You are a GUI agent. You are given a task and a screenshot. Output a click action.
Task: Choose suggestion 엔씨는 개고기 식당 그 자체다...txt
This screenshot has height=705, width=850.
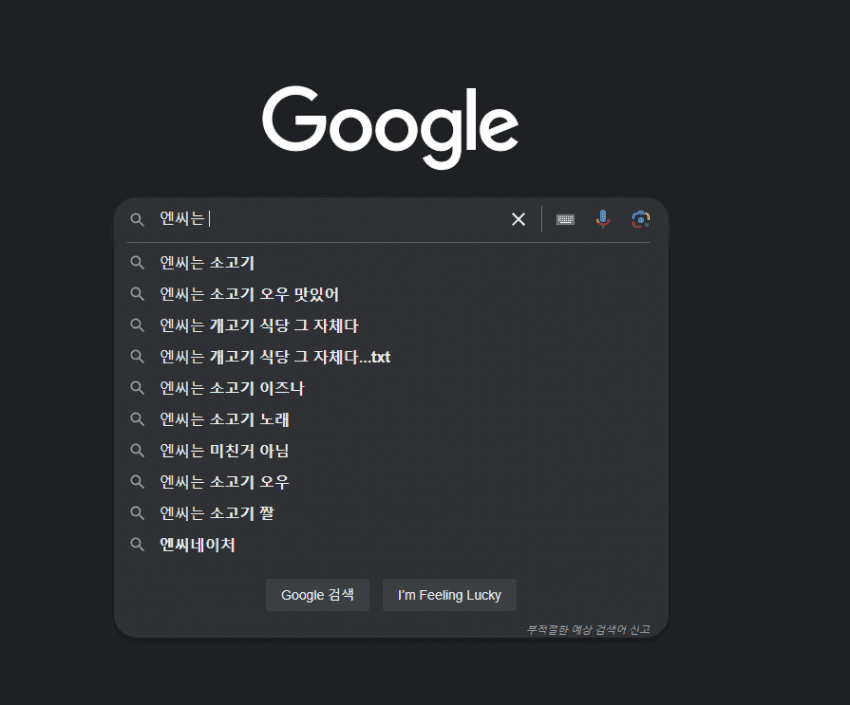[x=275, y=357]
